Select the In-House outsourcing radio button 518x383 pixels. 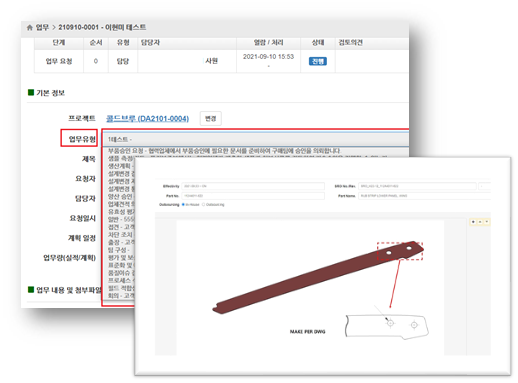183,204
